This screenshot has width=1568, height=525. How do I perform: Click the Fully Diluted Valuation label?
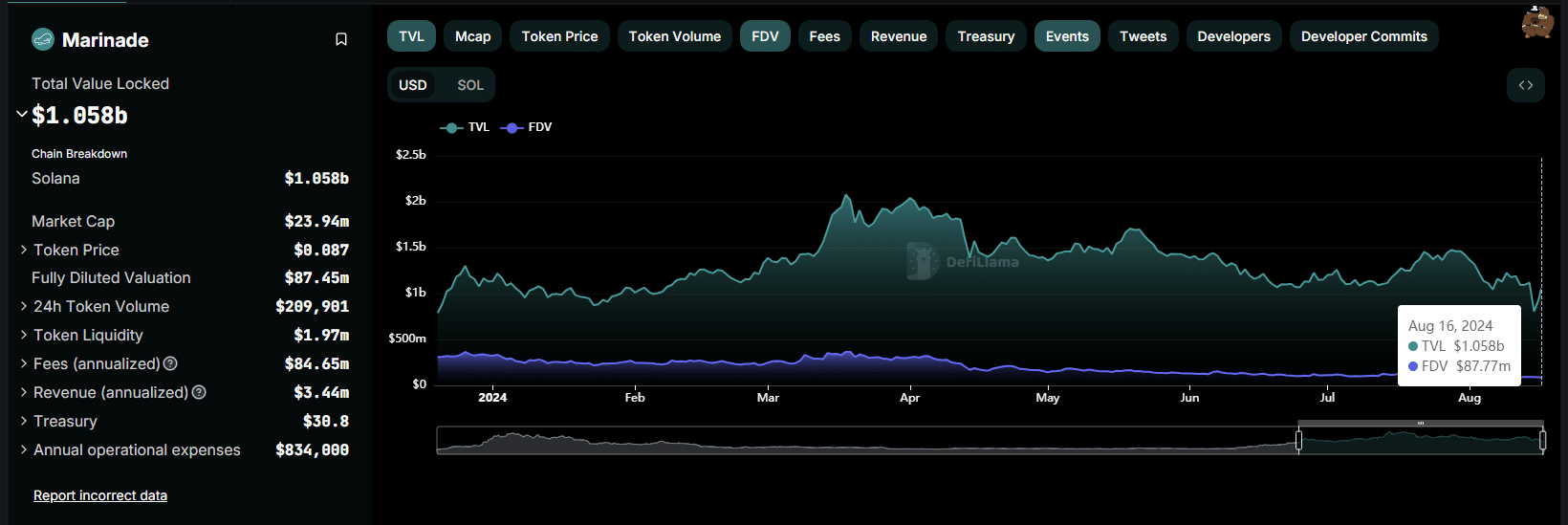click(x=111, y=277)
